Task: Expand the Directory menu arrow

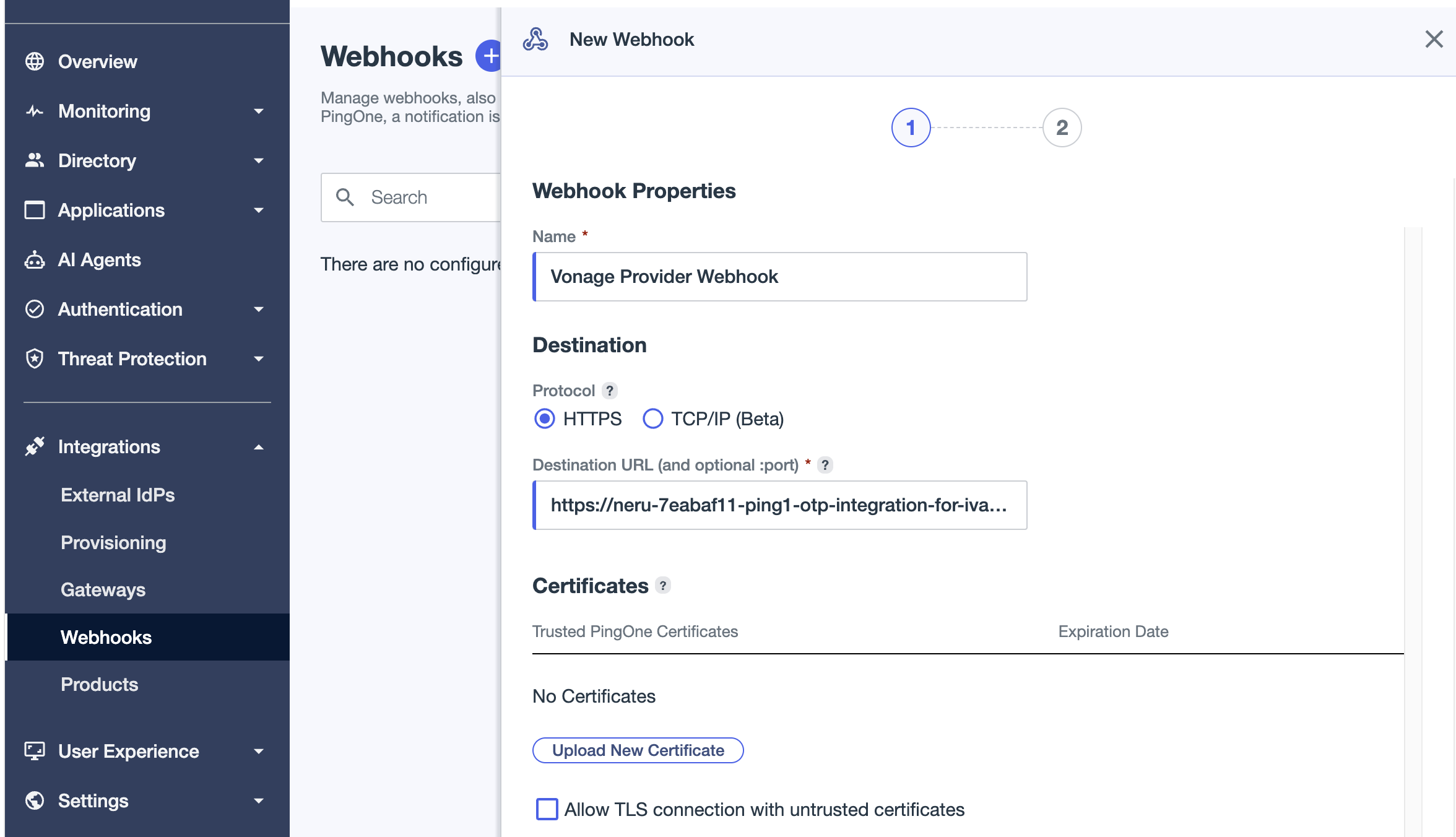Action: click(259, 161)
